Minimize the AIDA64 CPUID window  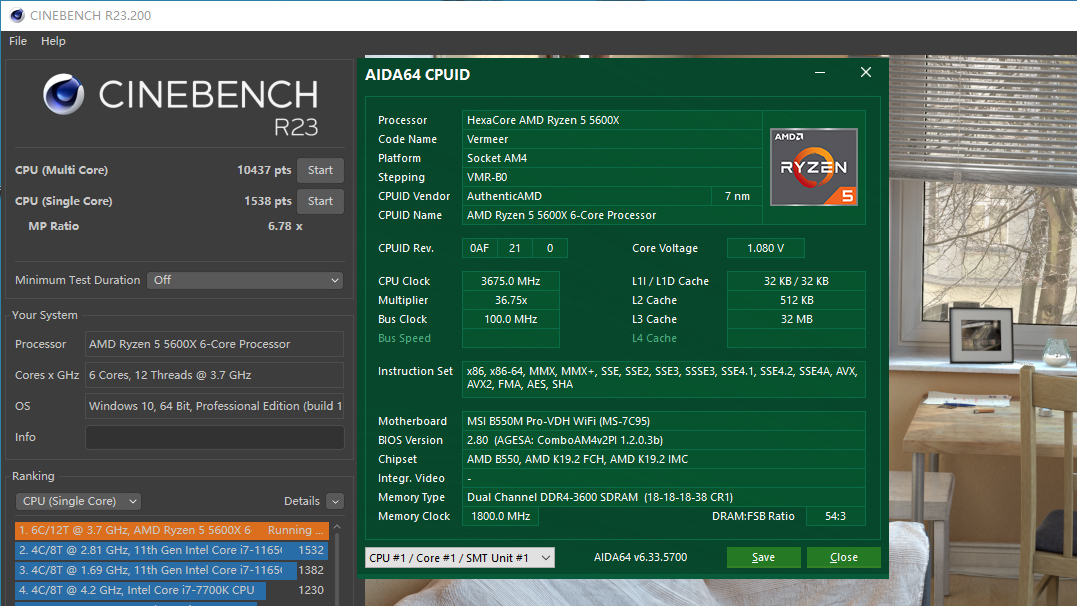click(820, 72)
